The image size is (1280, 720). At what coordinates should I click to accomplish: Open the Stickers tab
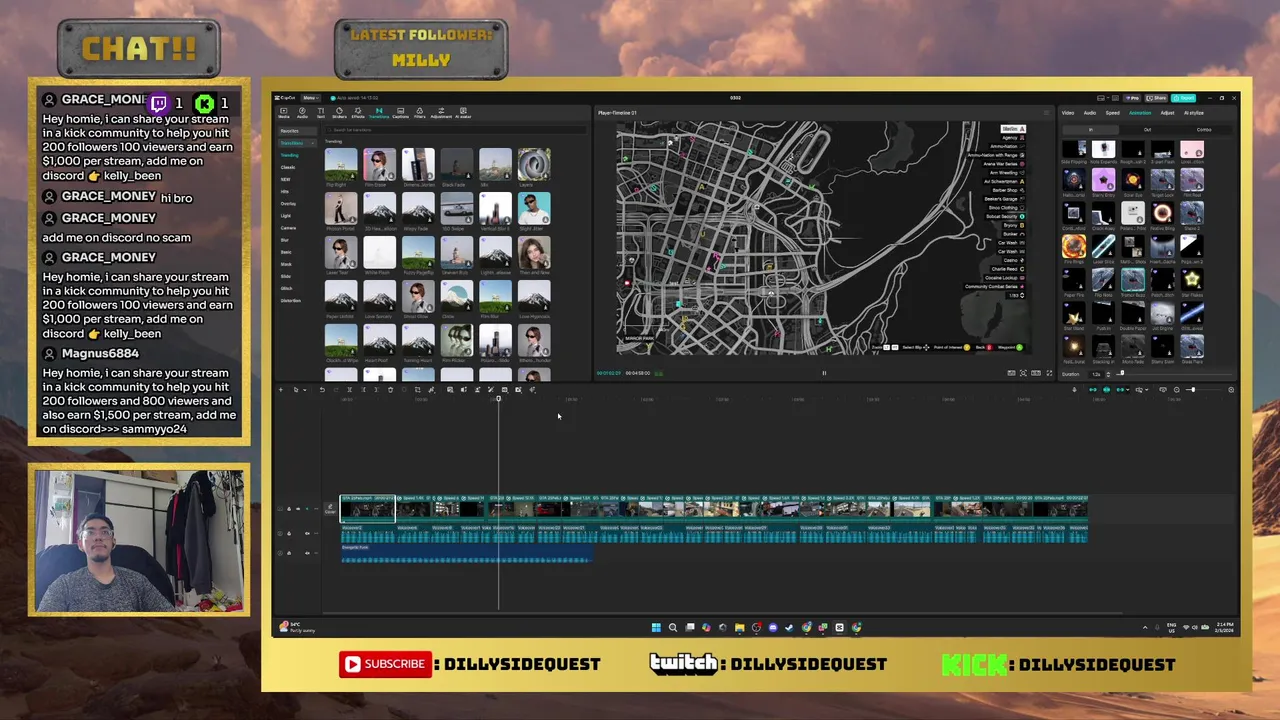pos(339,113)
